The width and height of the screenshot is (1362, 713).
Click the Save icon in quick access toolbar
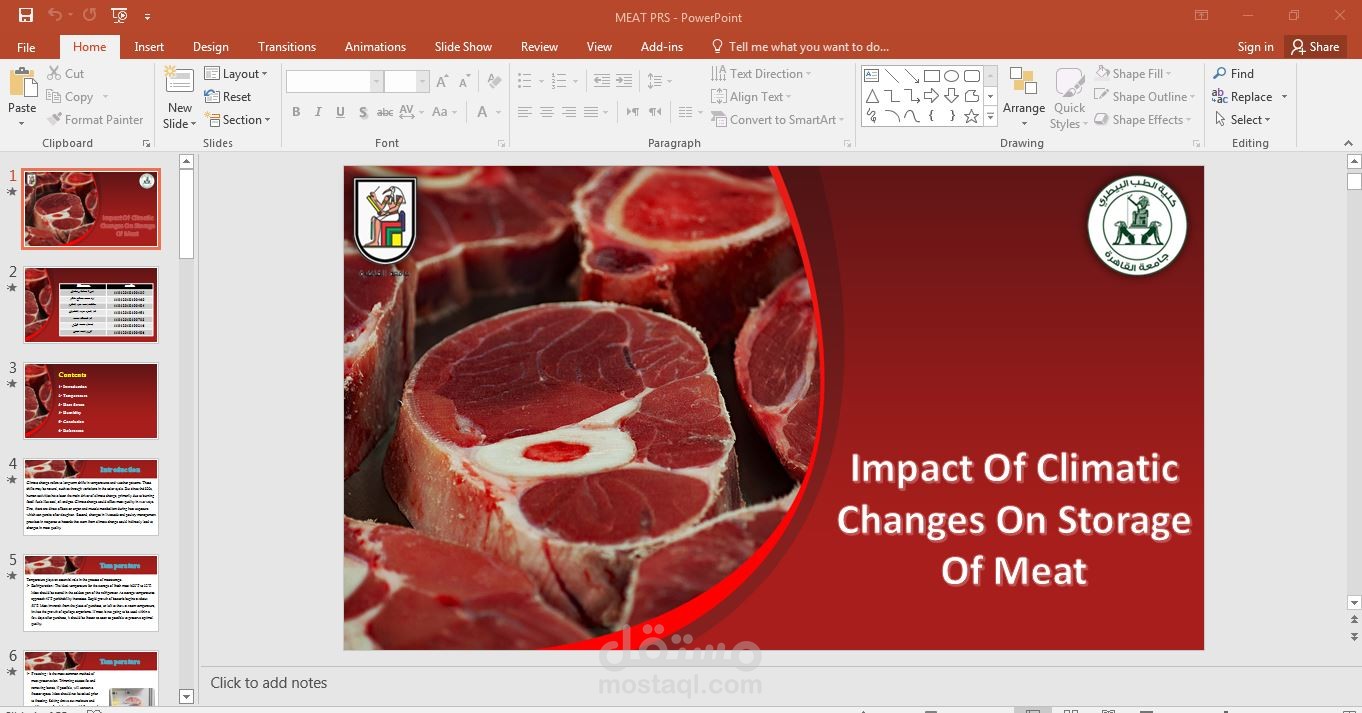tap(26, 15)
